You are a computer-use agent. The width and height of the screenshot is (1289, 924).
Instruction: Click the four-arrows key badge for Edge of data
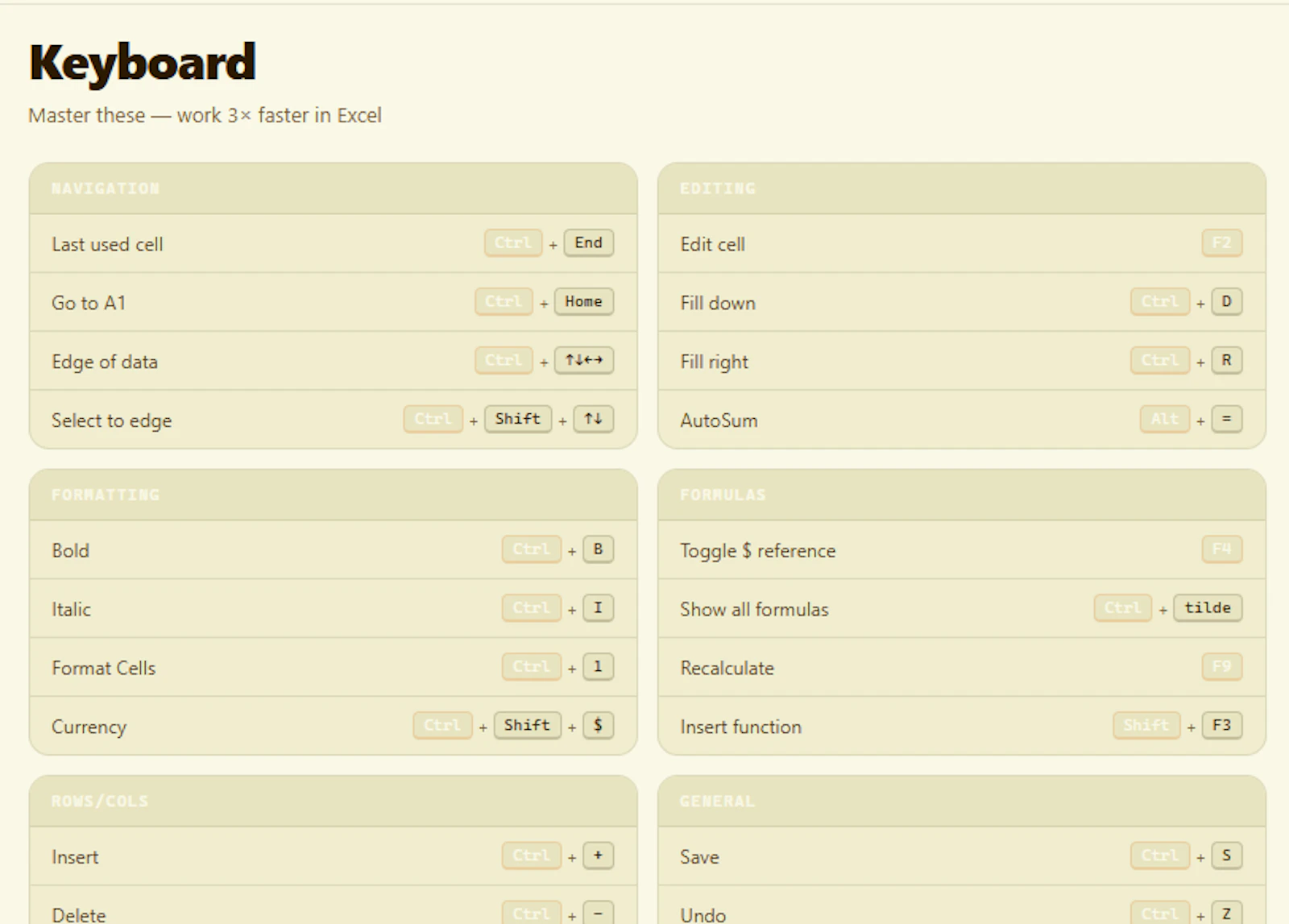[x=584, y=360]
